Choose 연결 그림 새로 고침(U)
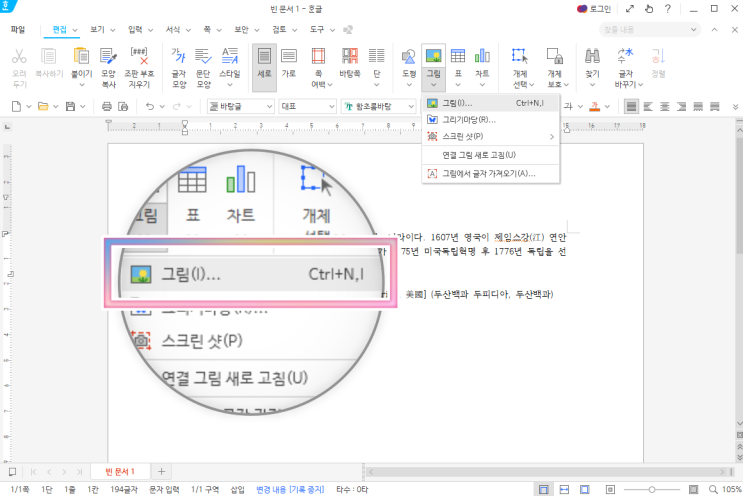This screenshot has width=743, height=496. click(x=490, y=155)
